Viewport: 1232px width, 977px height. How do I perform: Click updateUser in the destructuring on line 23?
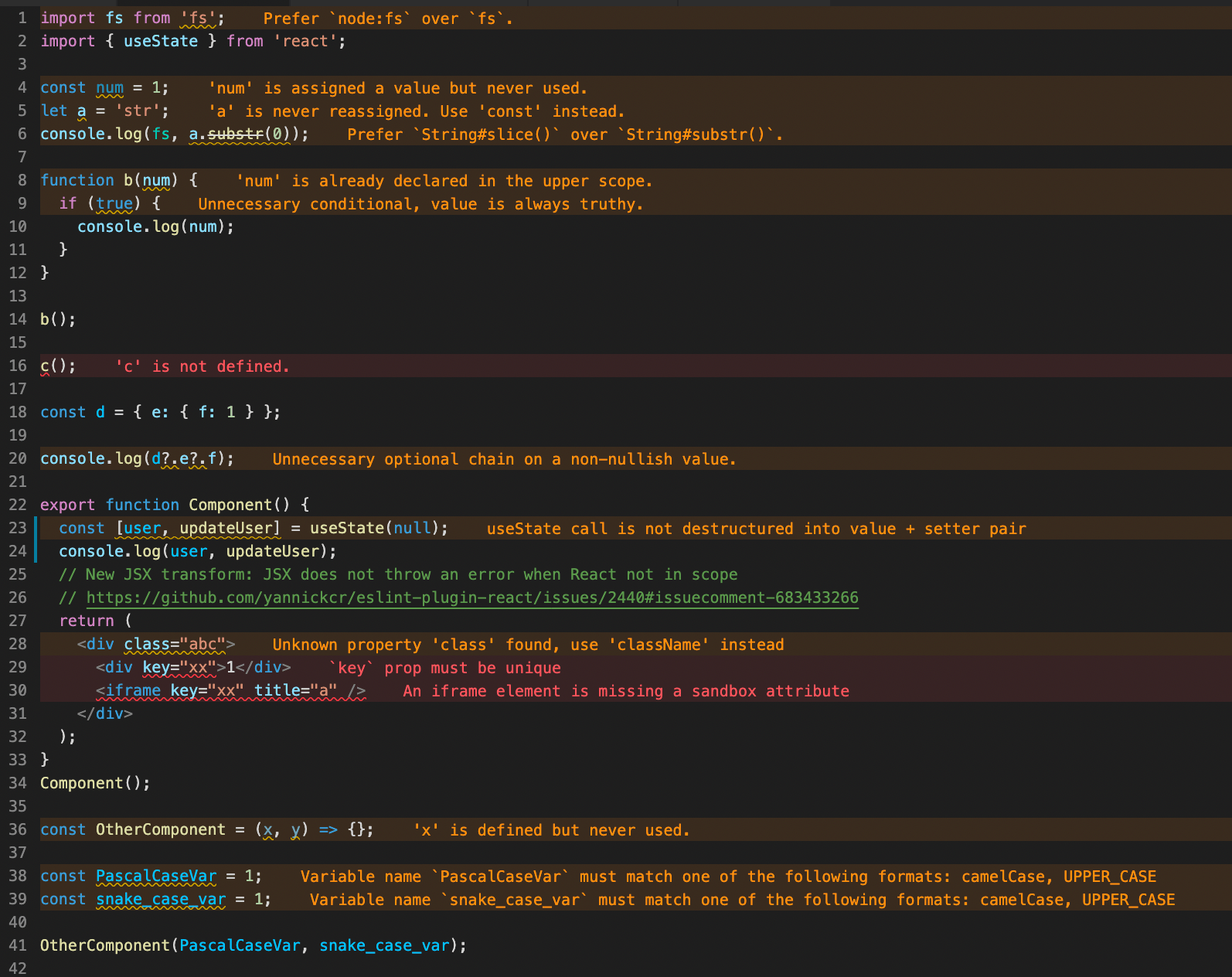[226, 528]
